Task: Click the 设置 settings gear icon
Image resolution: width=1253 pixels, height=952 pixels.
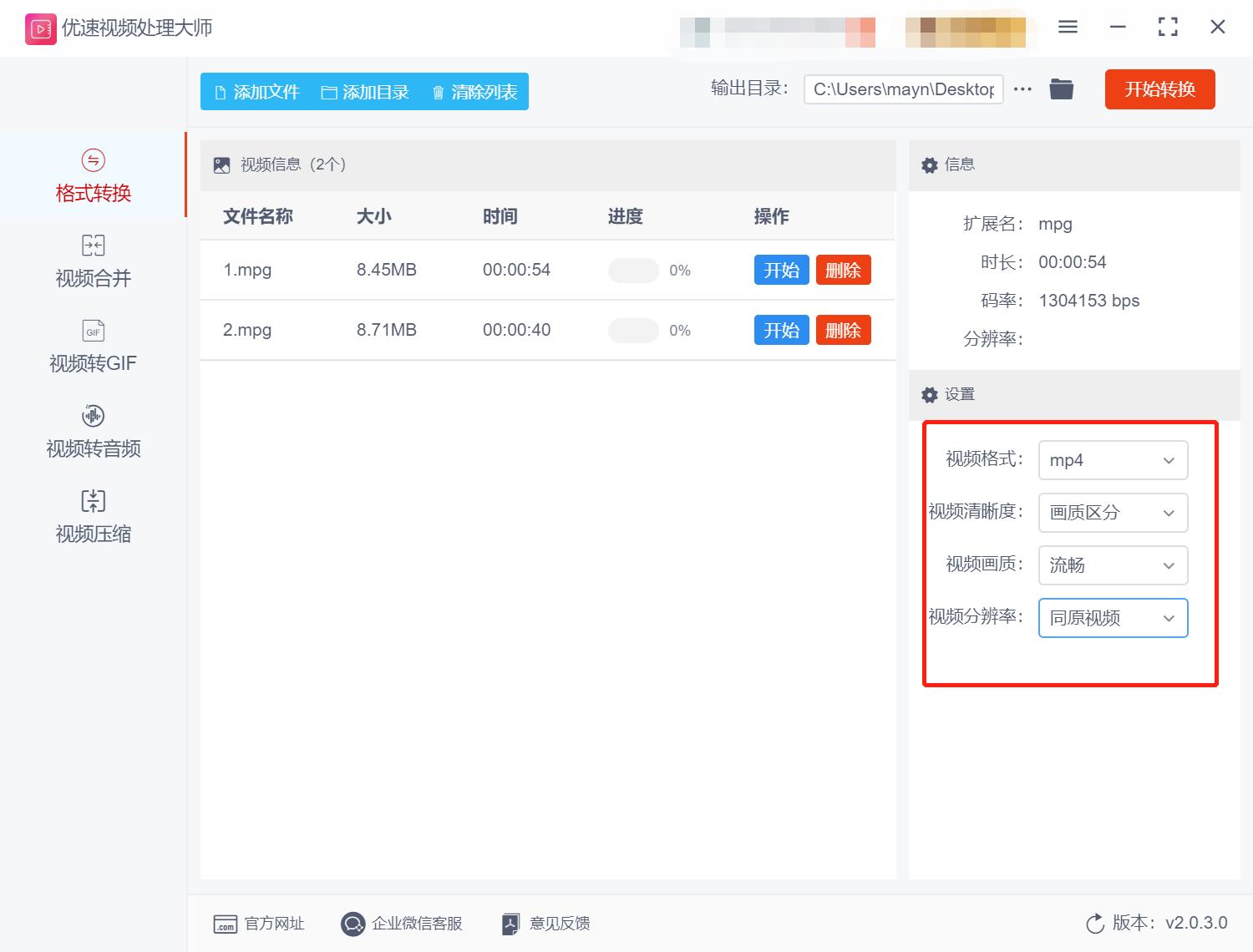Action: tap(929, 394)
